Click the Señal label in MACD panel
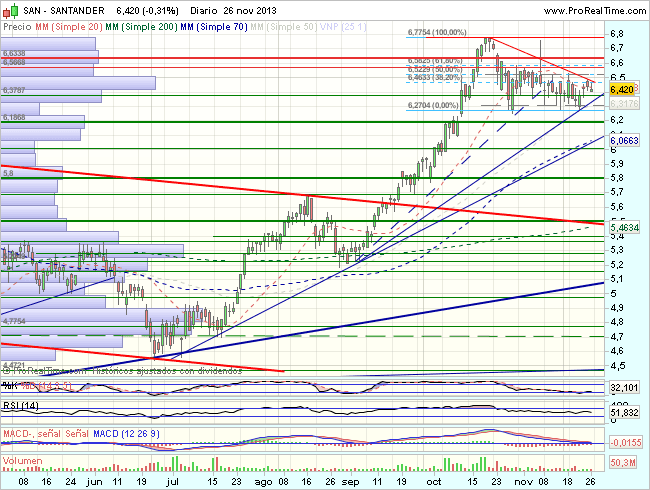The width and height of the screenshot is (650, 490). [x=77, y=434]
